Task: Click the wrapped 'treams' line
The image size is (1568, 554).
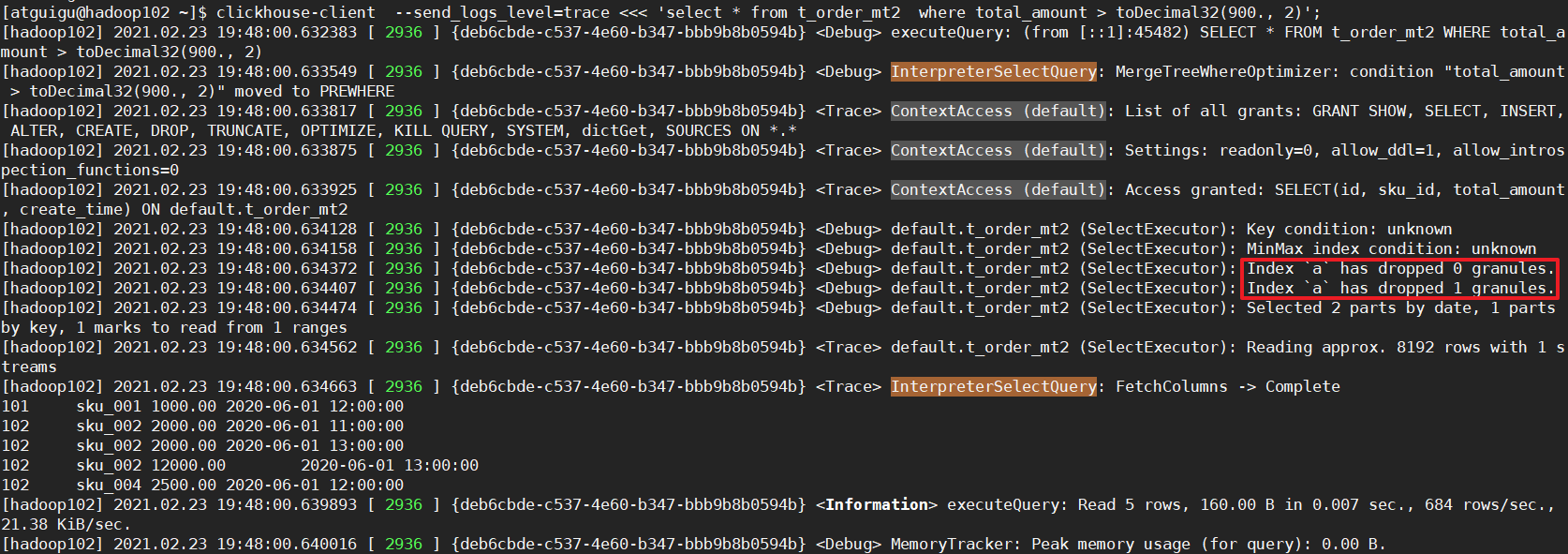Action: click(29, 367)
